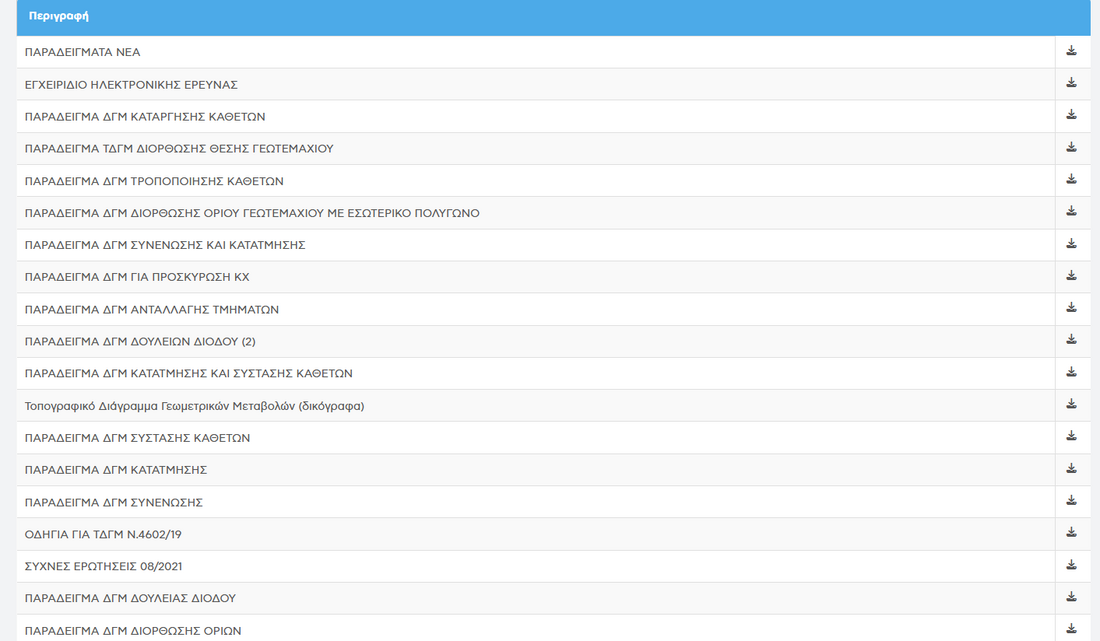Download ΔΓΜ ΔΟΥΛΕΙΩΝ ΔΙΟΔΟΥ (2) example
Viewport: 1100px width, 641px height.
click(1071, 340)
